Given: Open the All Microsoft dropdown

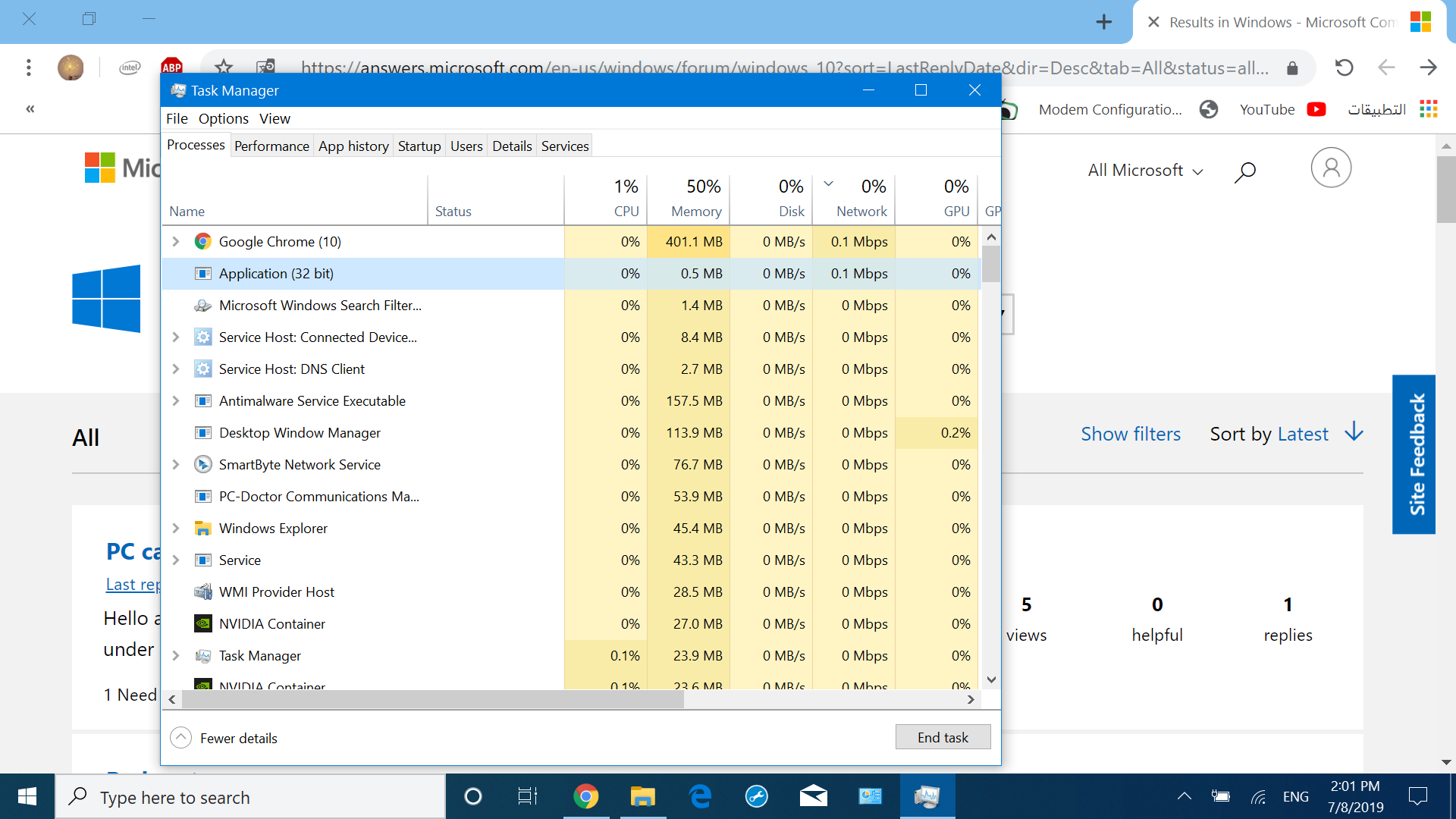Looking at the screenshot, I should (1145, 171).
